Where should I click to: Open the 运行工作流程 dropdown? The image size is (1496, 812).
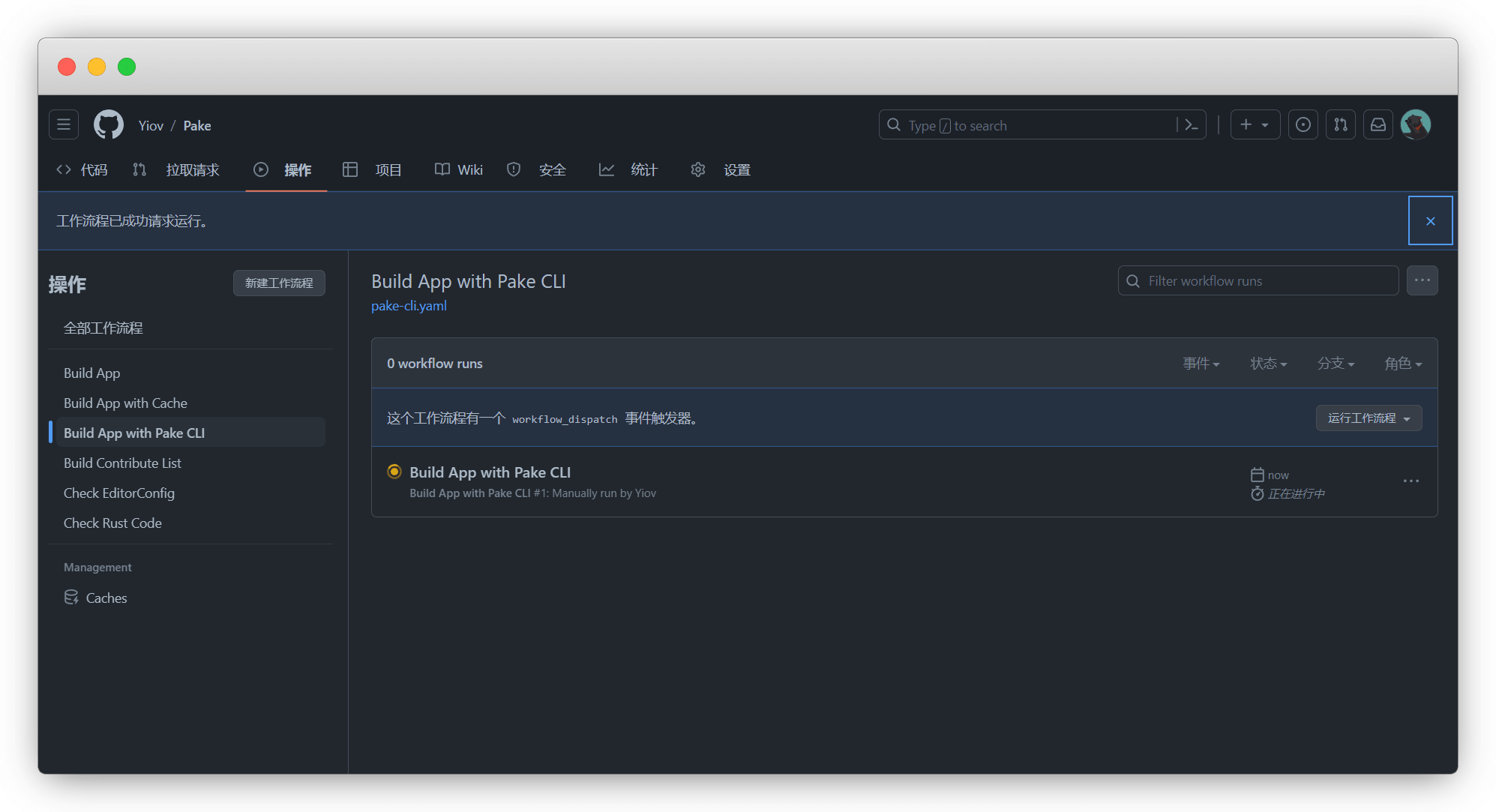click(1369, 418)
